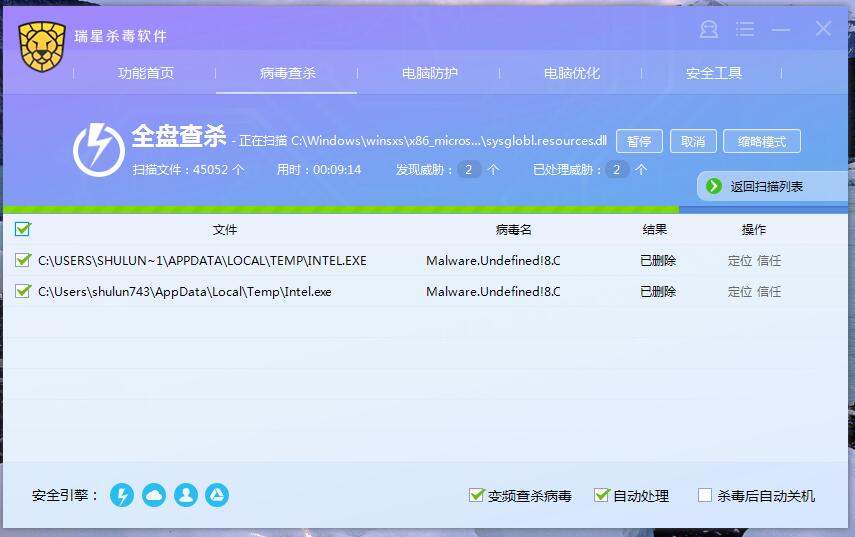This screenshot has width=855, height=537.
Task: Open the 安全工具 tab
Action: pos(714,73)
